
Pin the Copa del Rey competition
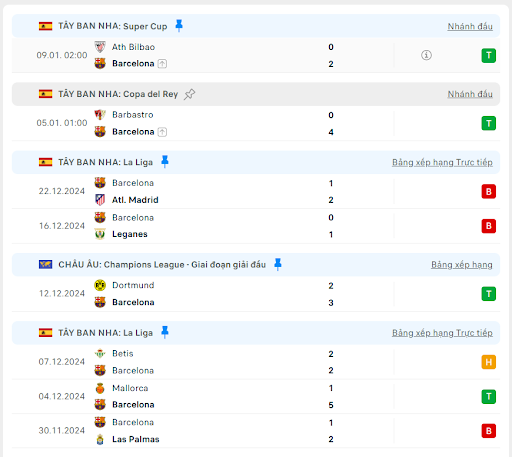pyautogui.click(x=189, y=94)
